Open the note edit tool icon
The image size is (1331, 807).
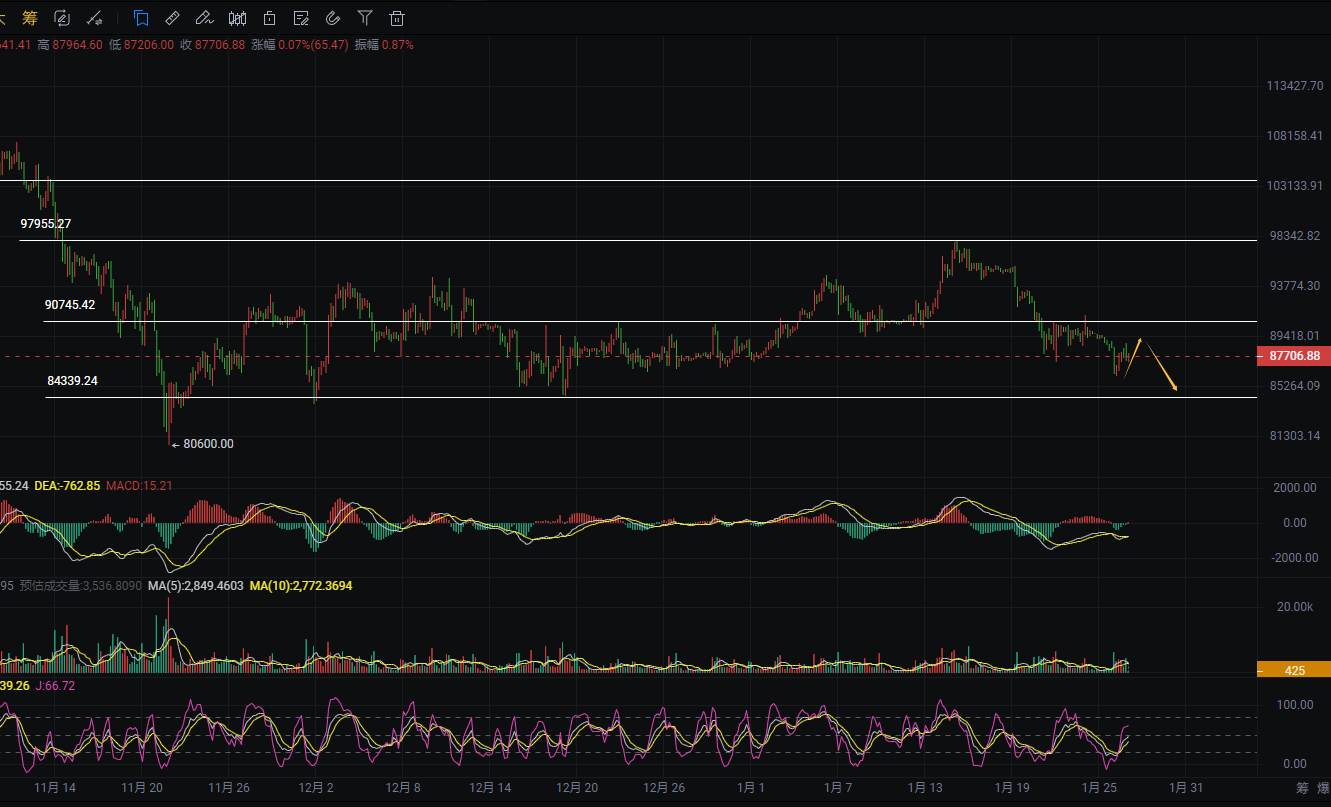pyautogui.click(x=301, y=17)
